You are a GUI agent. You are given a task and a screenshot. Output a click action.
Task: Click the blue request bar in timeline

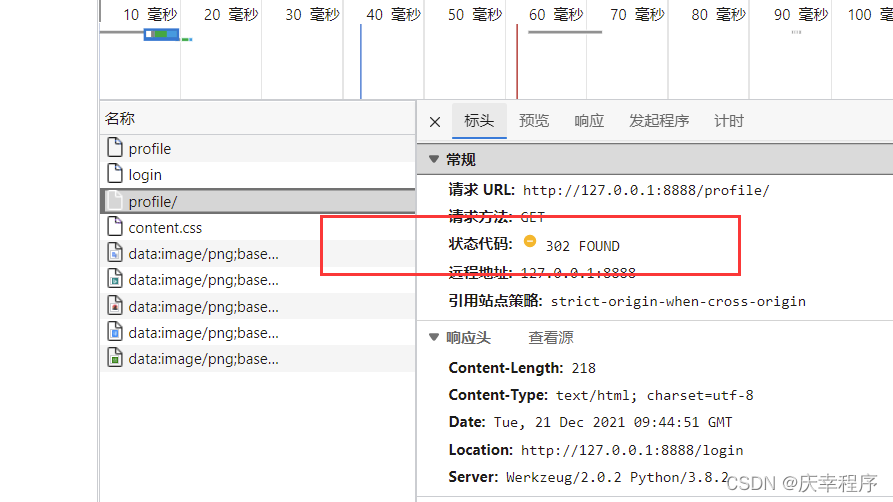click(162, 35)
